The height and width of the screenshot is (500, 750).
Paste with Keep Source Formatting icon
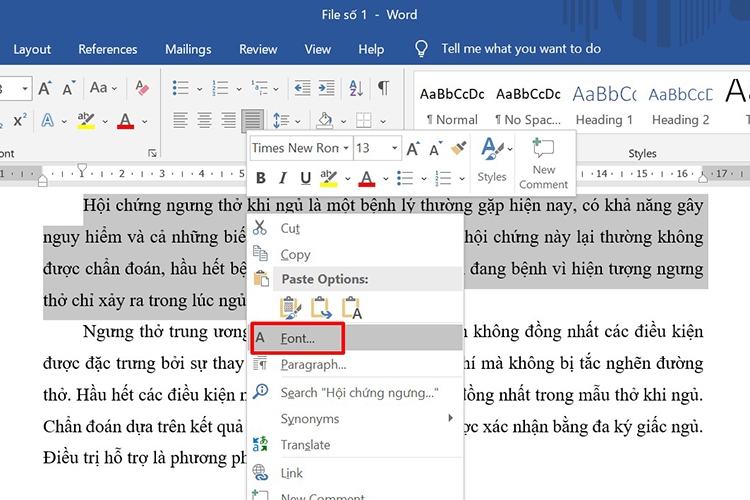[x=290, y=307]
